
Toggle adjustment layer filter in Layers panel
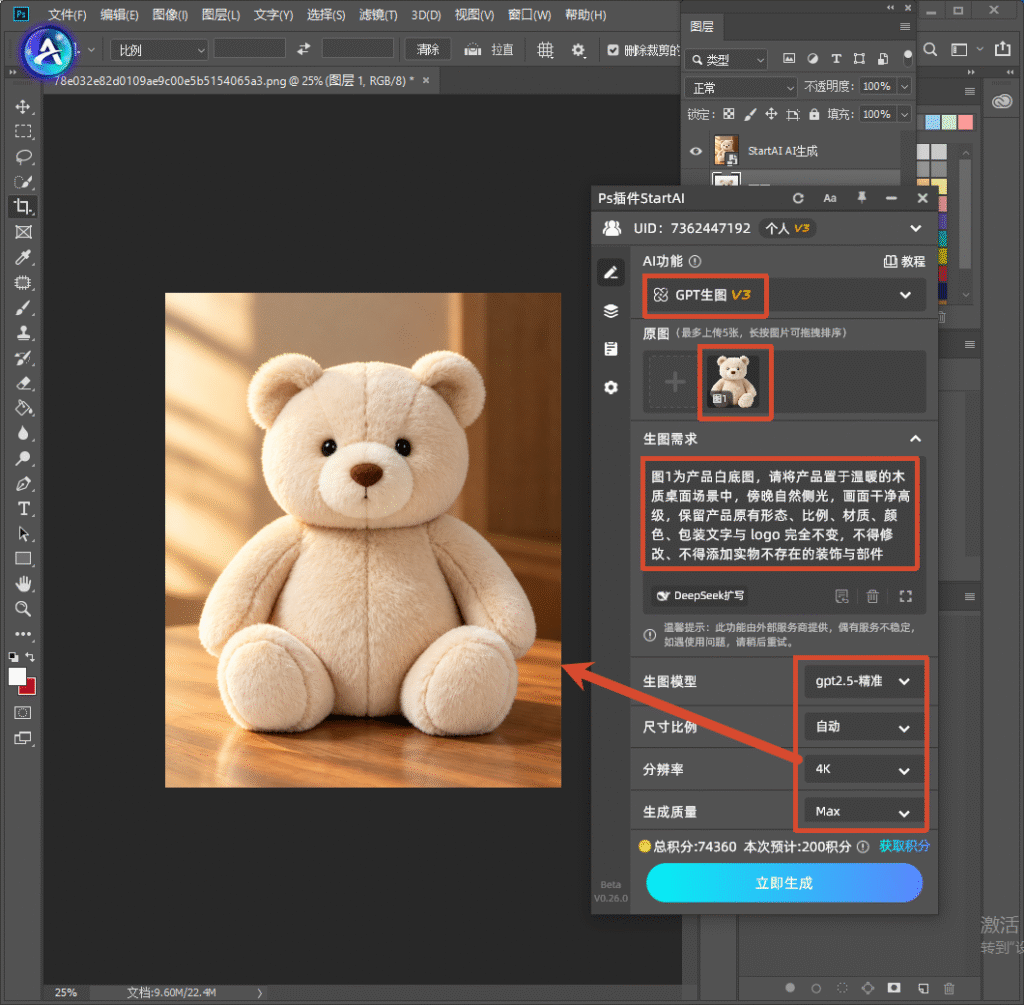tap(812, 59)
